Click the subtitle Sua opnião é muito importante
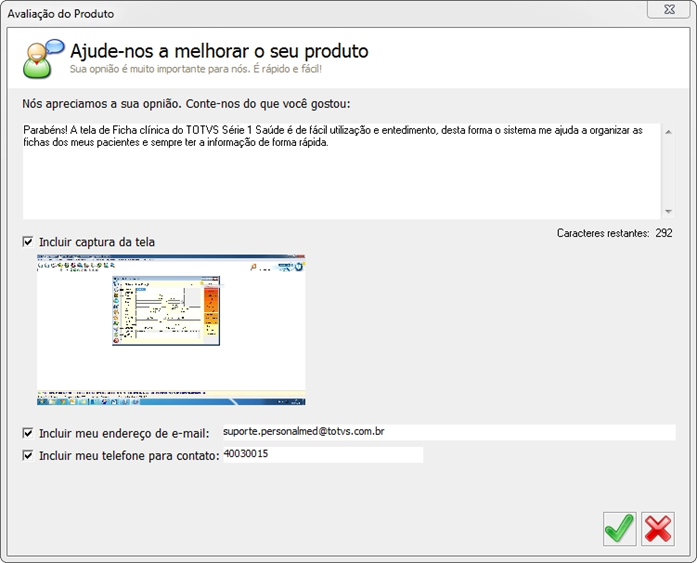Viewport: 697px width, 563px height. click(x=196, y=69)
